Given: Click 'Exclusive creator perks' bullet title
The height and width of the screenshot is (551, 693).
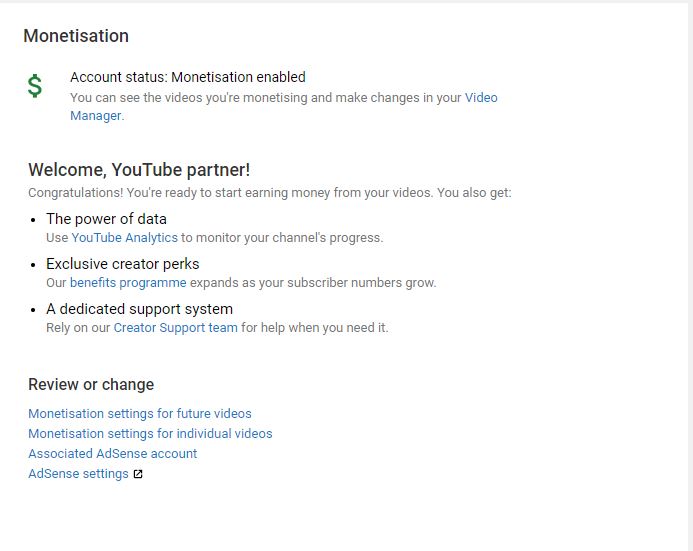Looking at the screenshot, I should (x=123, y=264).
